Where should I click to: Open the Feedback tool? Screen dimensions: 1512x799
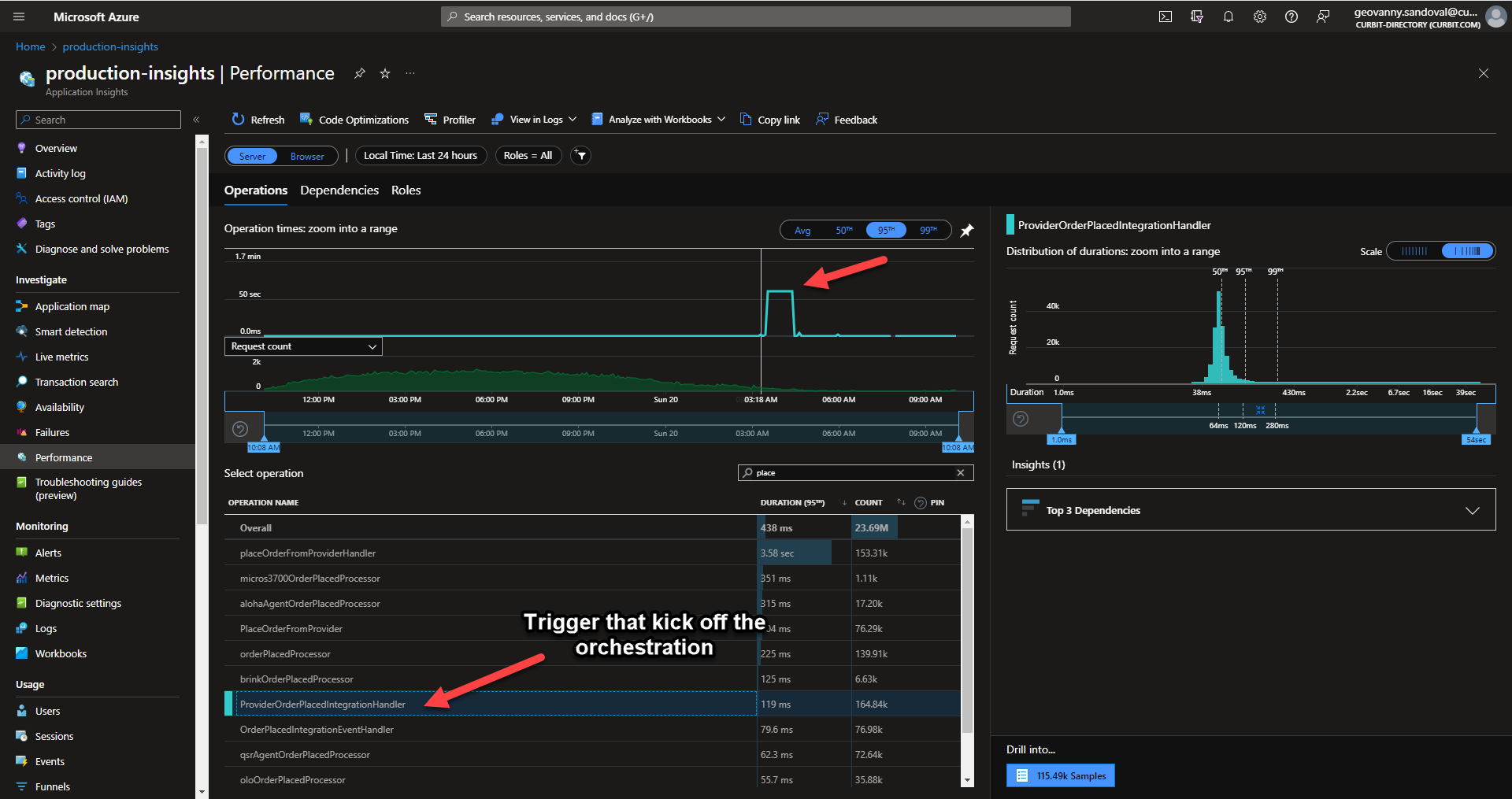846,119
